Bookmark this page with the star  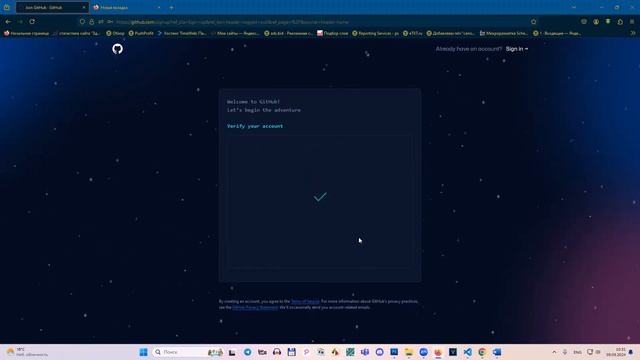pyautogui.click(x=533, y=22)
